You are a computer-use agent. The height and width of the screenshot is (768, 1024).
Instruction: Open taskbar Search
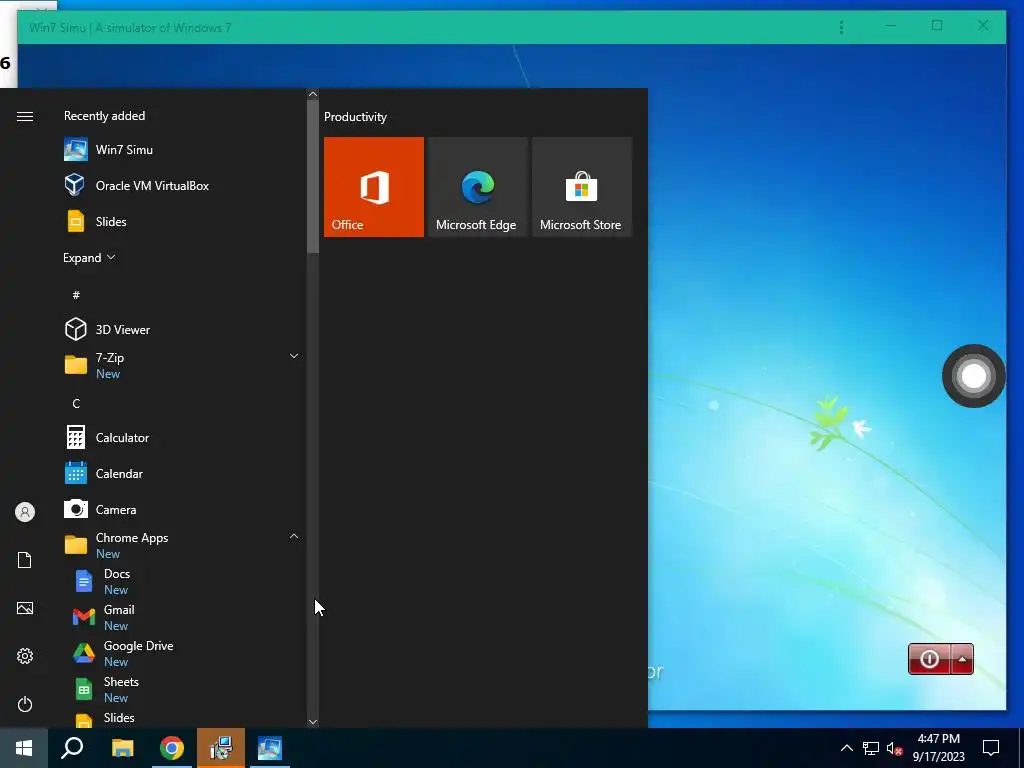coord(72,748)
